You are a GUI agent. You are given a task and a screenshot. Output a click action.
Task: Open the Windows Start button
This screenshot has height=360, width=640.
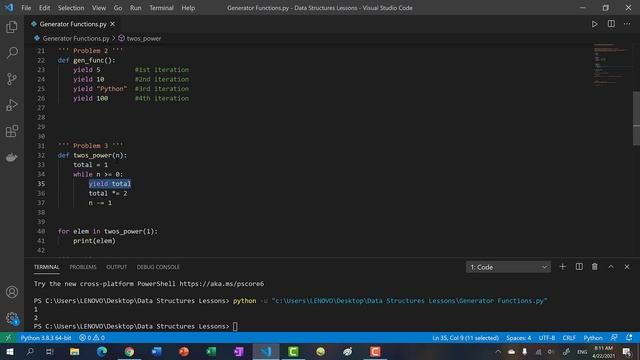coord(9,351)
